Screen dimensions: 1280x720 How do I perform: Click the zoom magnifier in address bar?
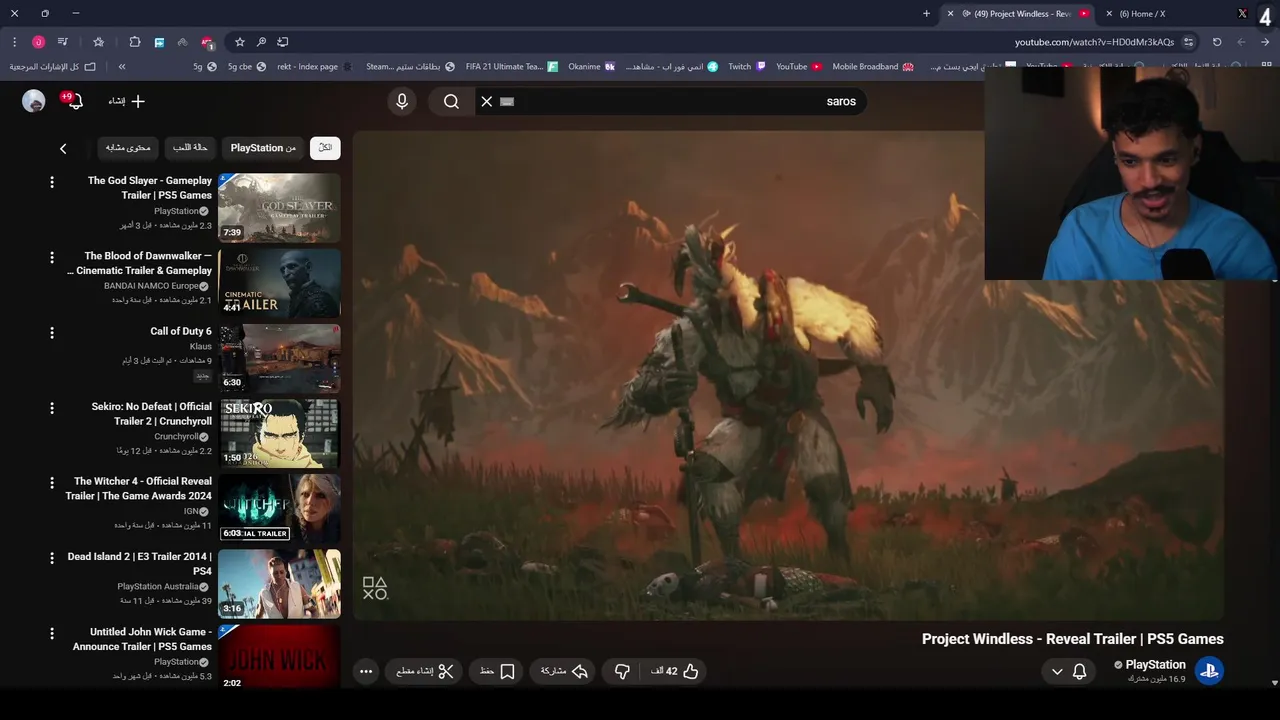[x=261, y=42]
